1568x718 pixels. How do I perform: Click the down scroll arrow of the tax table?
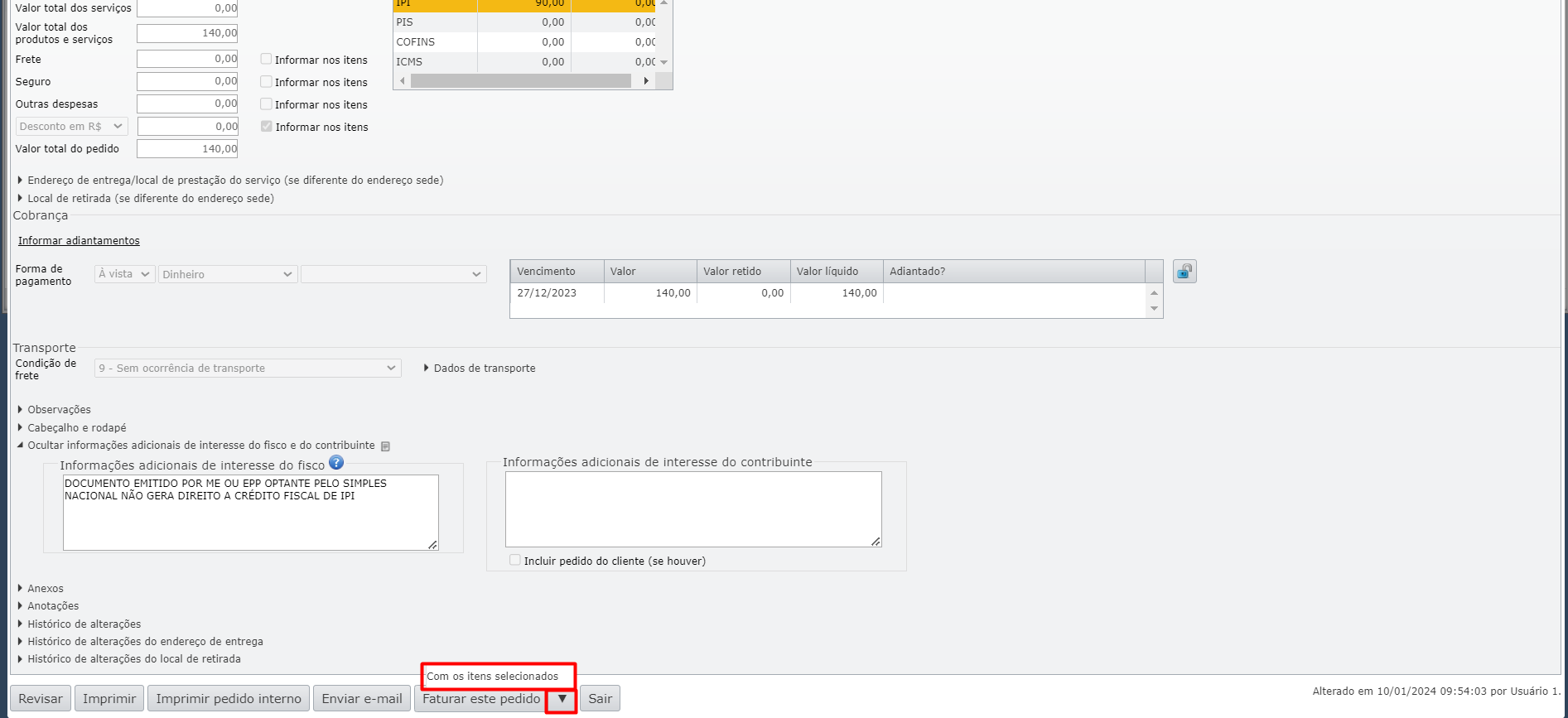(x=663, y=62)
